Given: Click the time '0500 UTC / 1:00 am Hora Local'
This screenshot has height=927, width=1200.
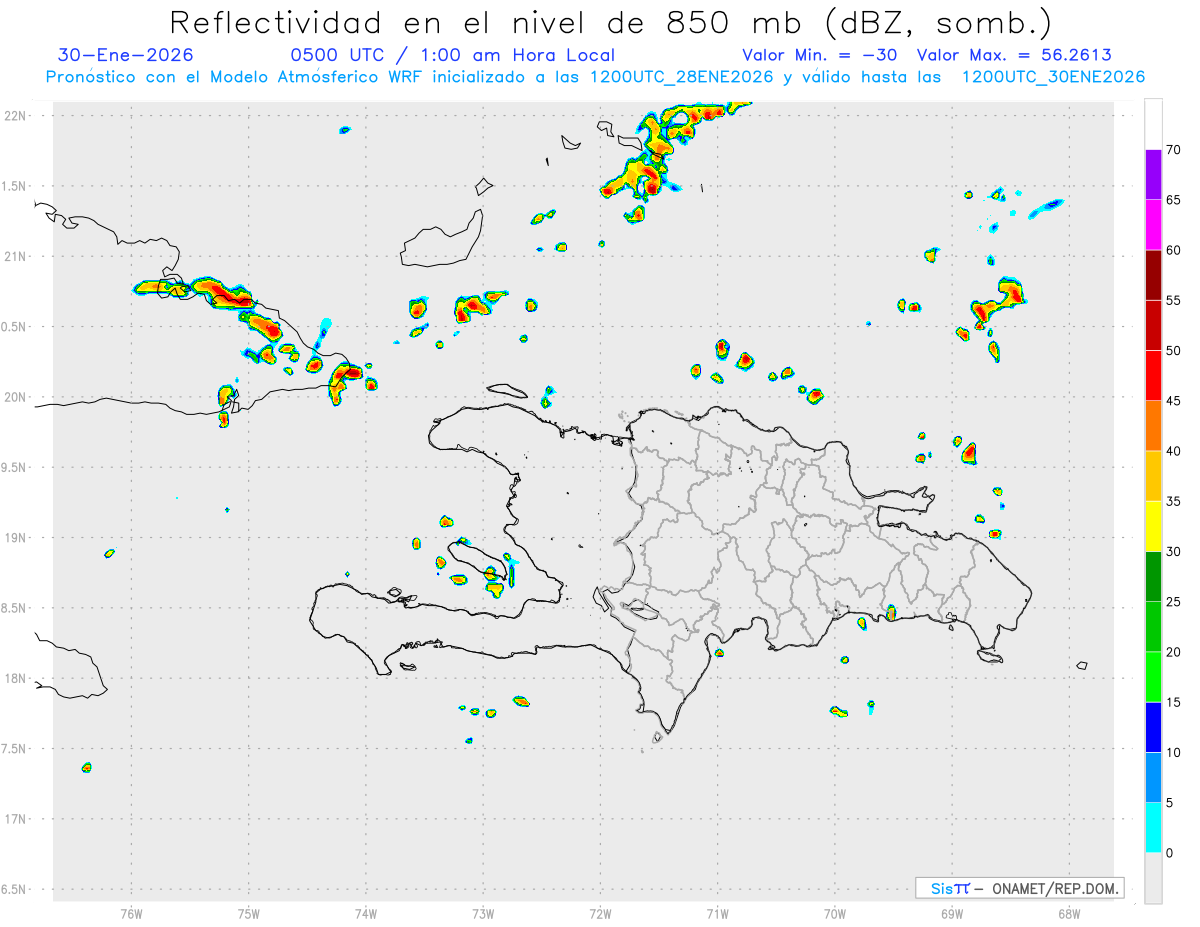Looking at the screenshot, I should tap(452, 55).
